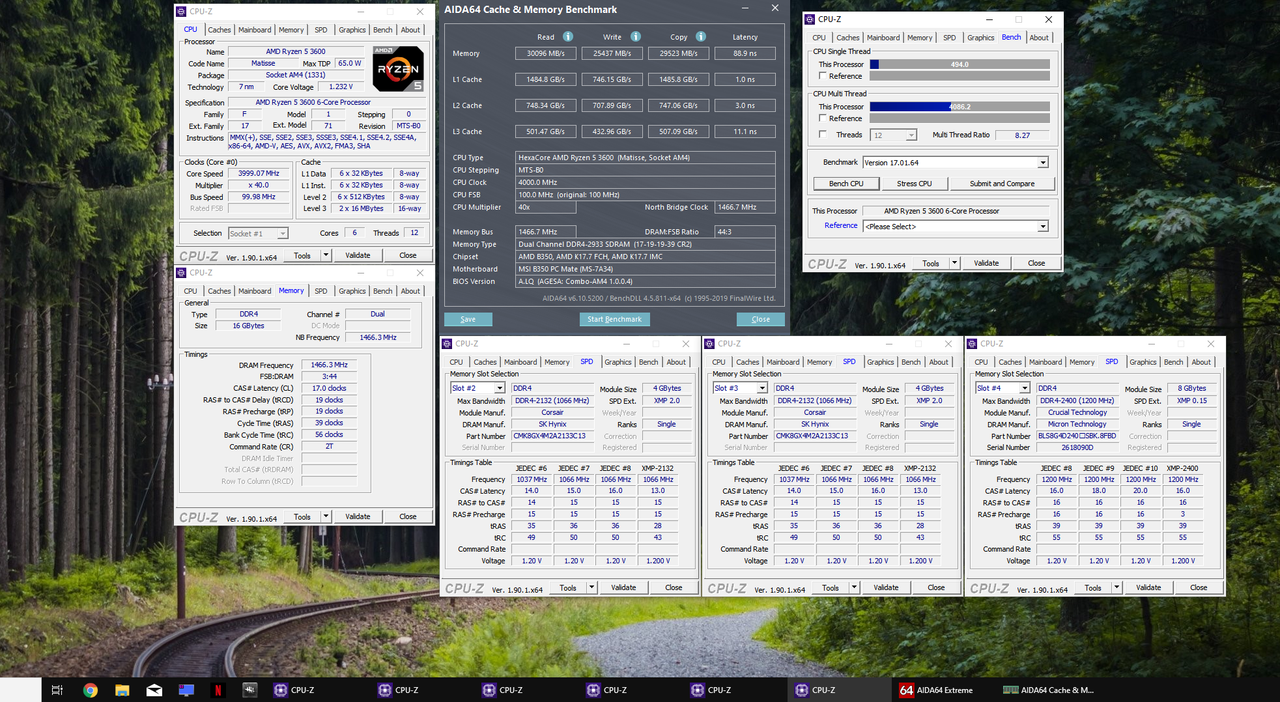
Task: Click the single thread This Processor 494.0 bar
Action: [x=959, y=64]
